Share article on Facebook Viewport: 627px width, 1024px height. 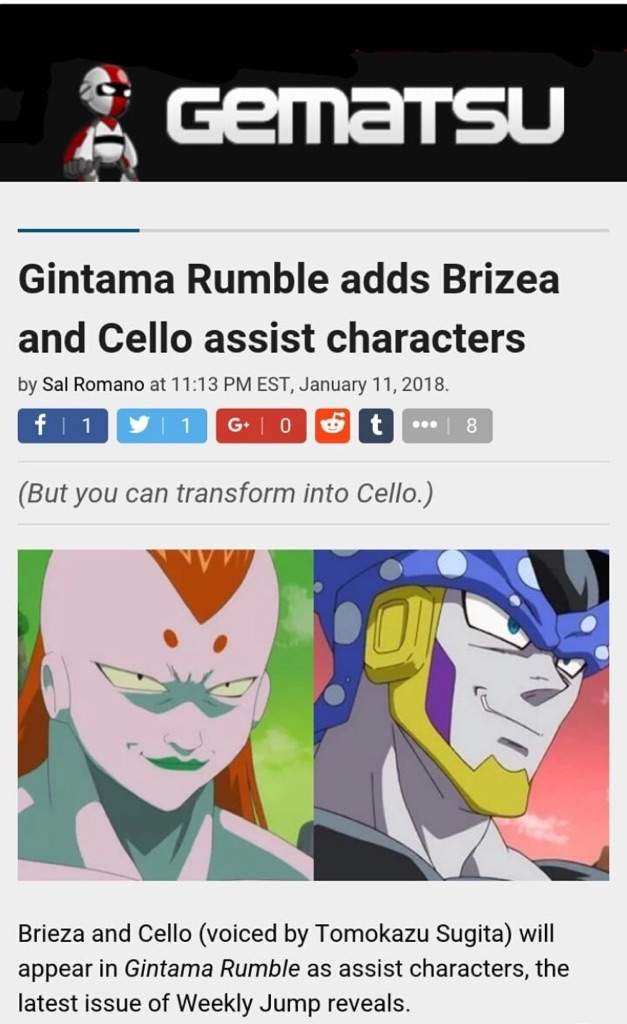[63, 426]
